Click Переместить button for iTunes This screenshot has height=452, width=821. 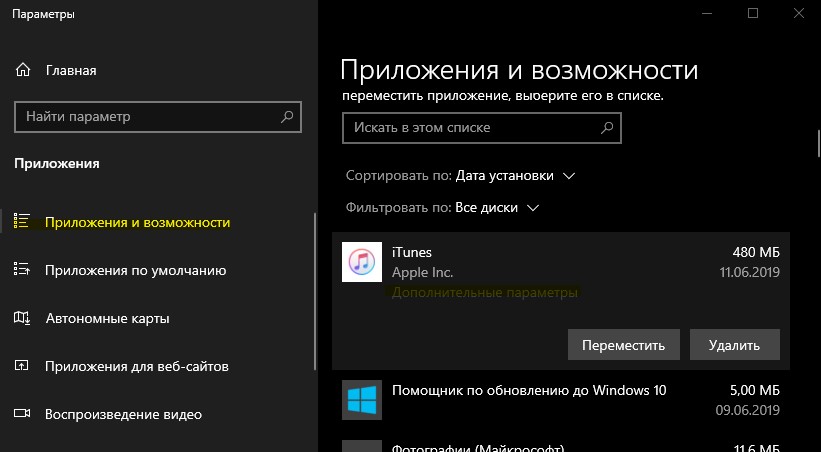pos(624,345)
